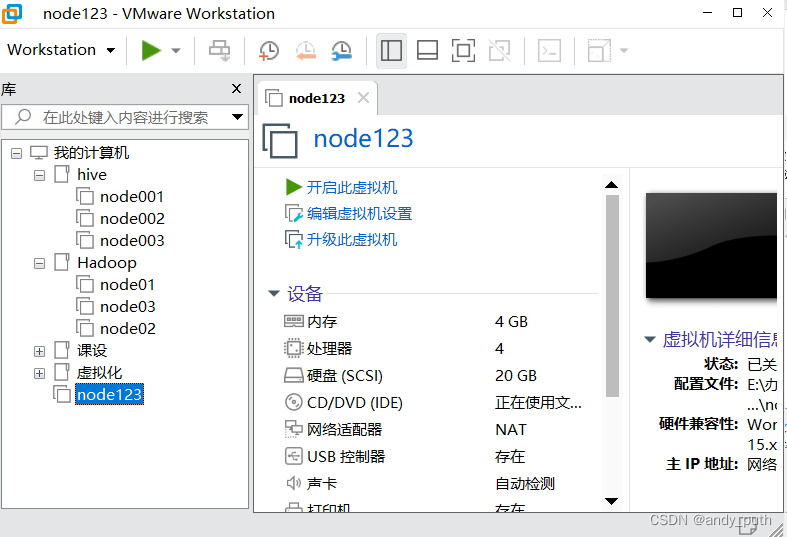Viewport: 787px width, 537px height.
Task: Select the node02 virtual machine
Action: tap(128, 329)
